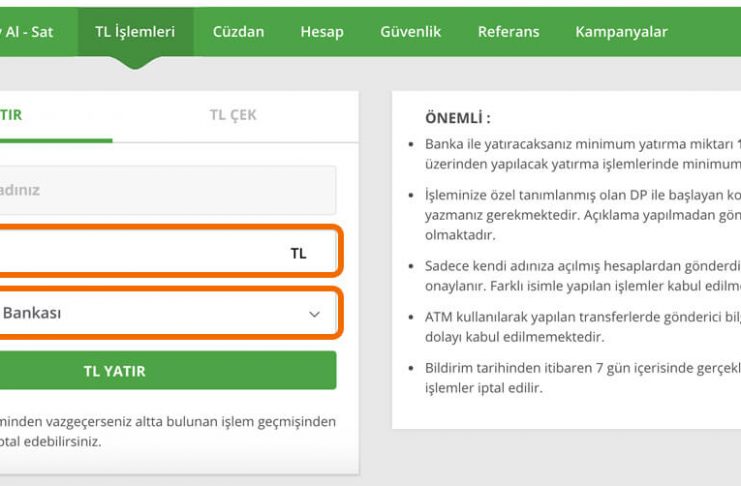
Task: View the Kampanyalar page
Action: coord(621,32)
